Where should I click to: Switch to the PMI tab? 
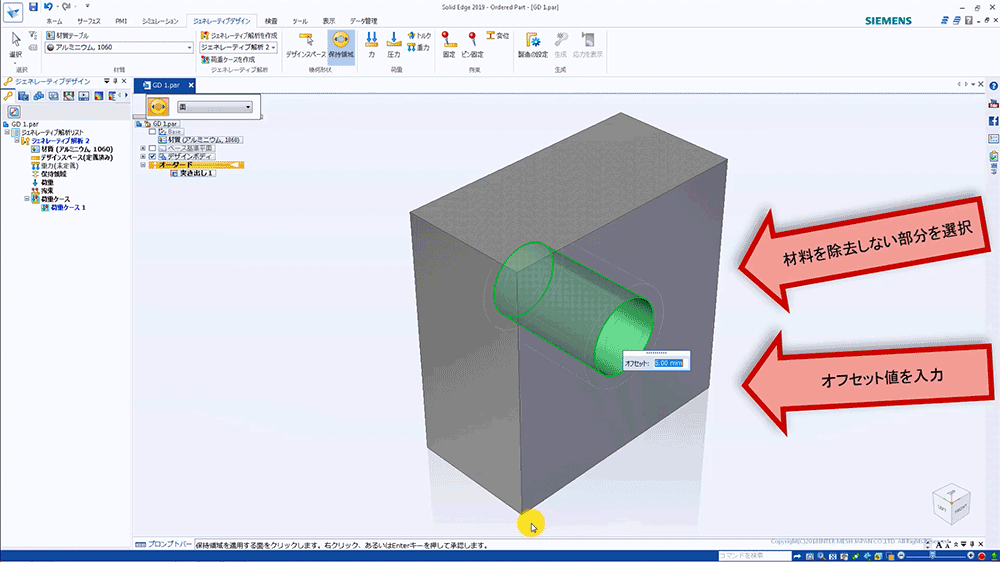(x=121, y=21)
